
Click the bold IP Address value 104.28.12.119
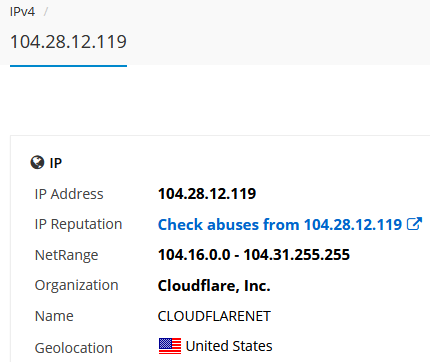tap(207, 194)
